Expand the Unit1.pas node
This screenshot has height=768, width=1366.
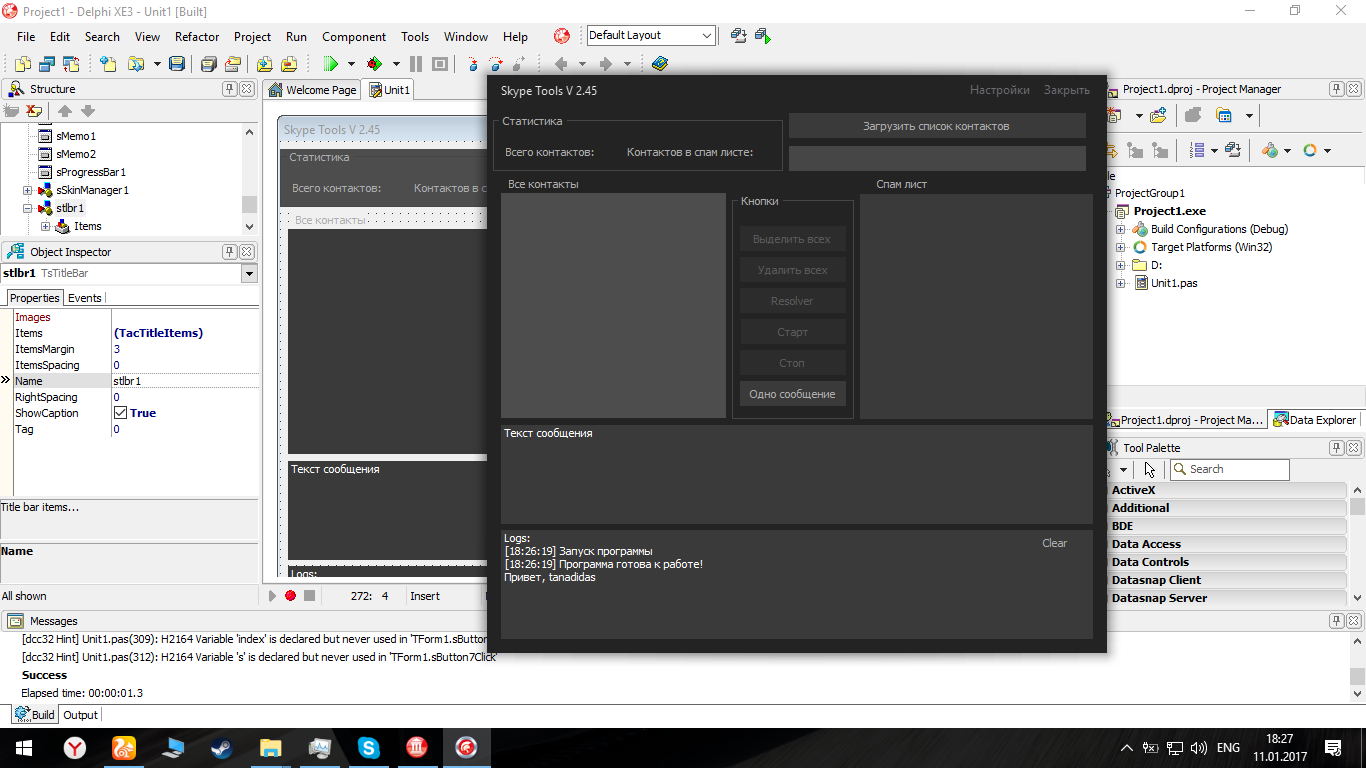click(x=1120, y=283)
